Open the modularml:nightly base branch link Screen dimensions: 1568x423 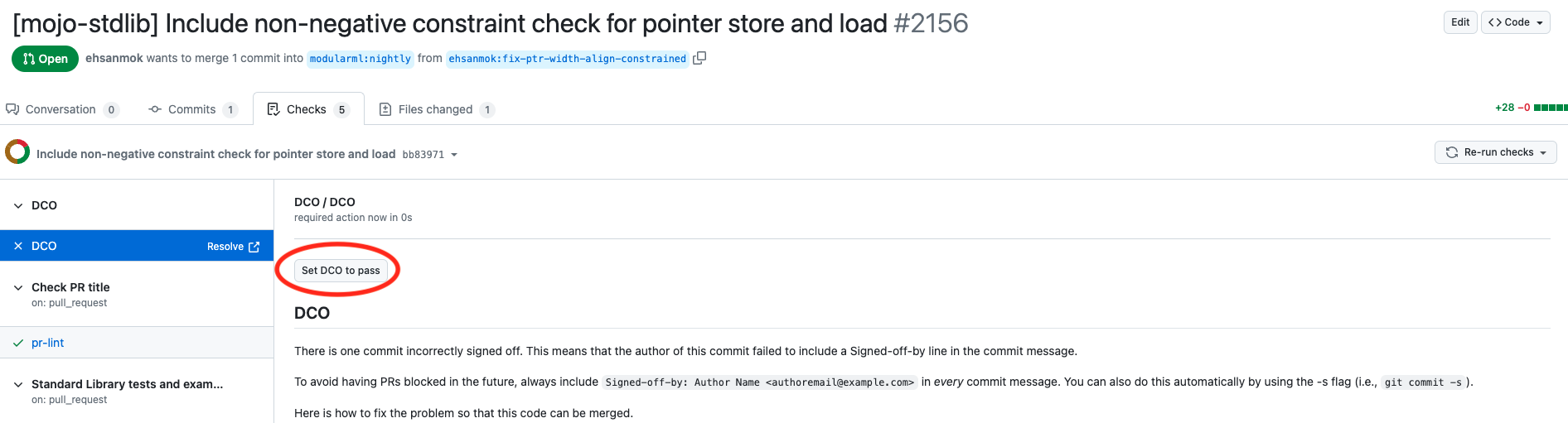pos(361,59)
